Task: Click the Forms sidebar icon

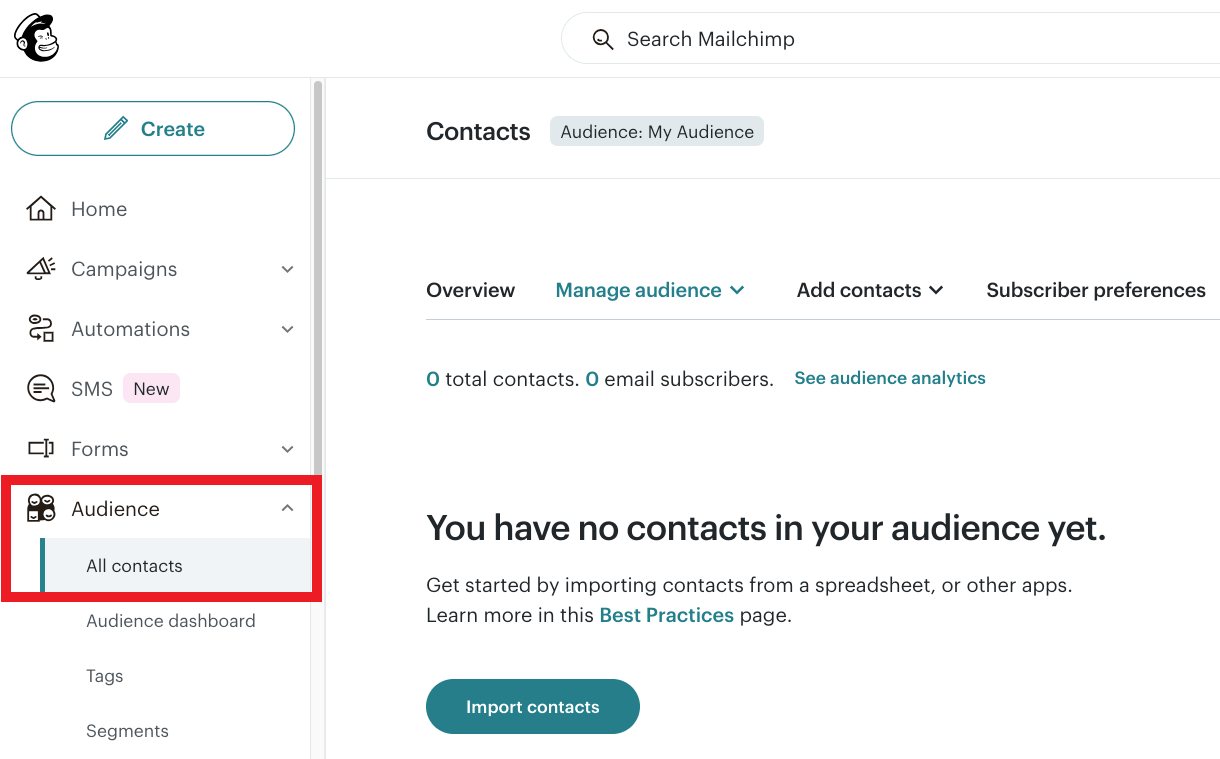Action: coord(41,449)
